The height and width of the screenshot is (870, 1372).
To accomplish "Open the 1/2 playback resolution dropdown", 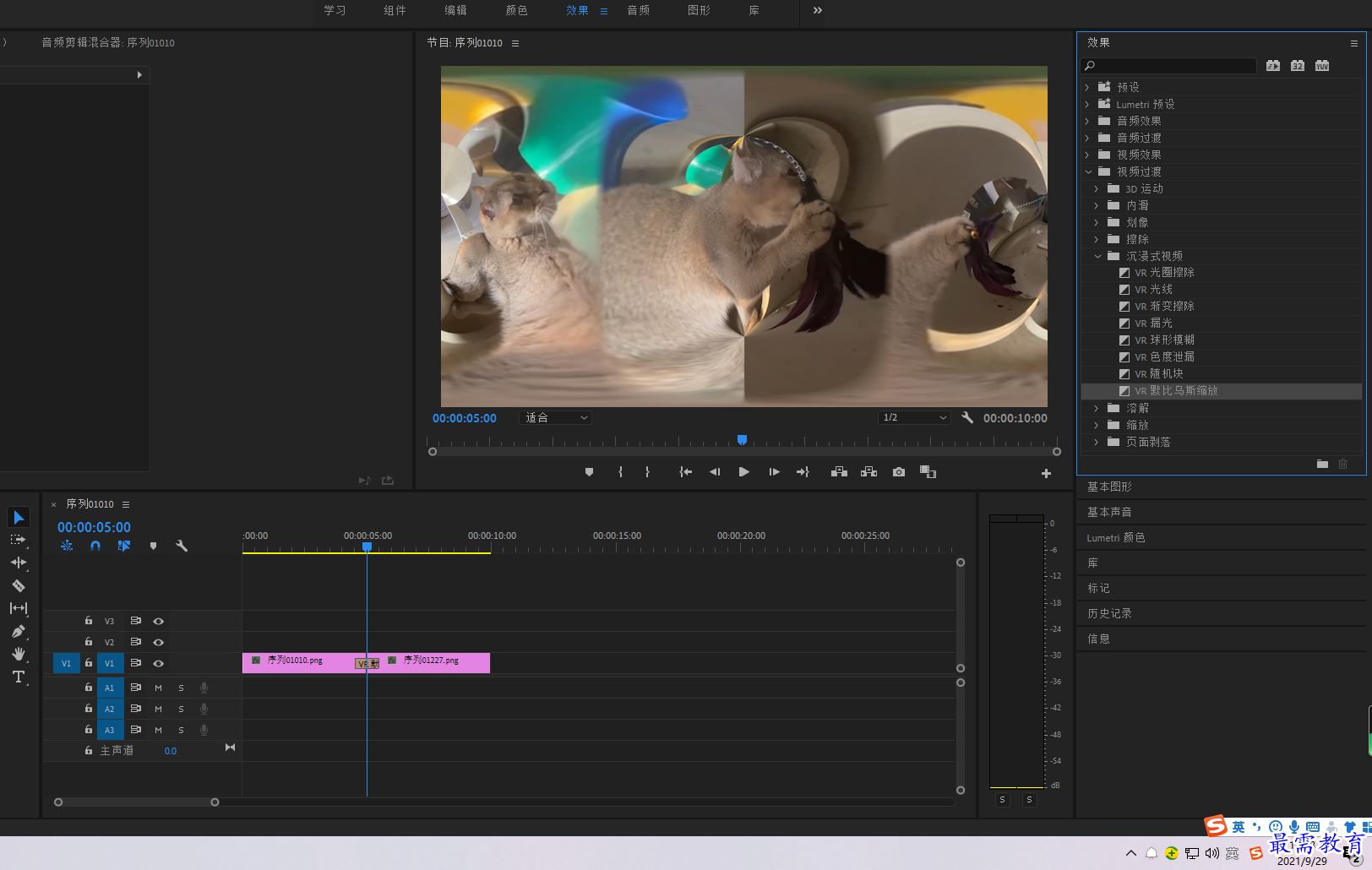I will click(914, 417).
